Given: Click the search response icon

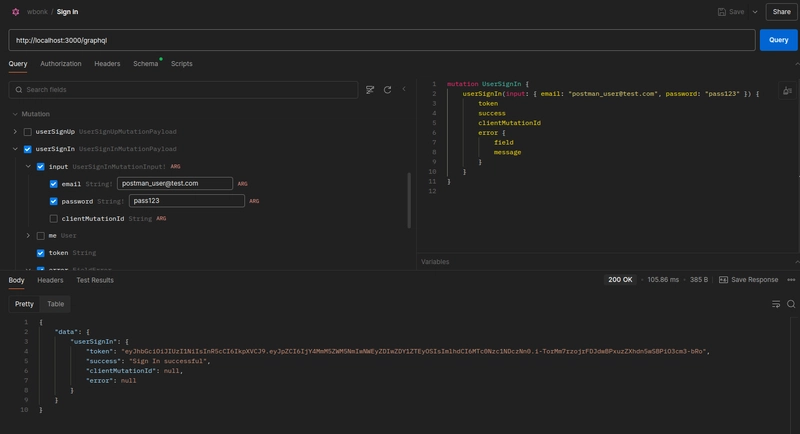Looking at the screenshot, I should point(791,304).
